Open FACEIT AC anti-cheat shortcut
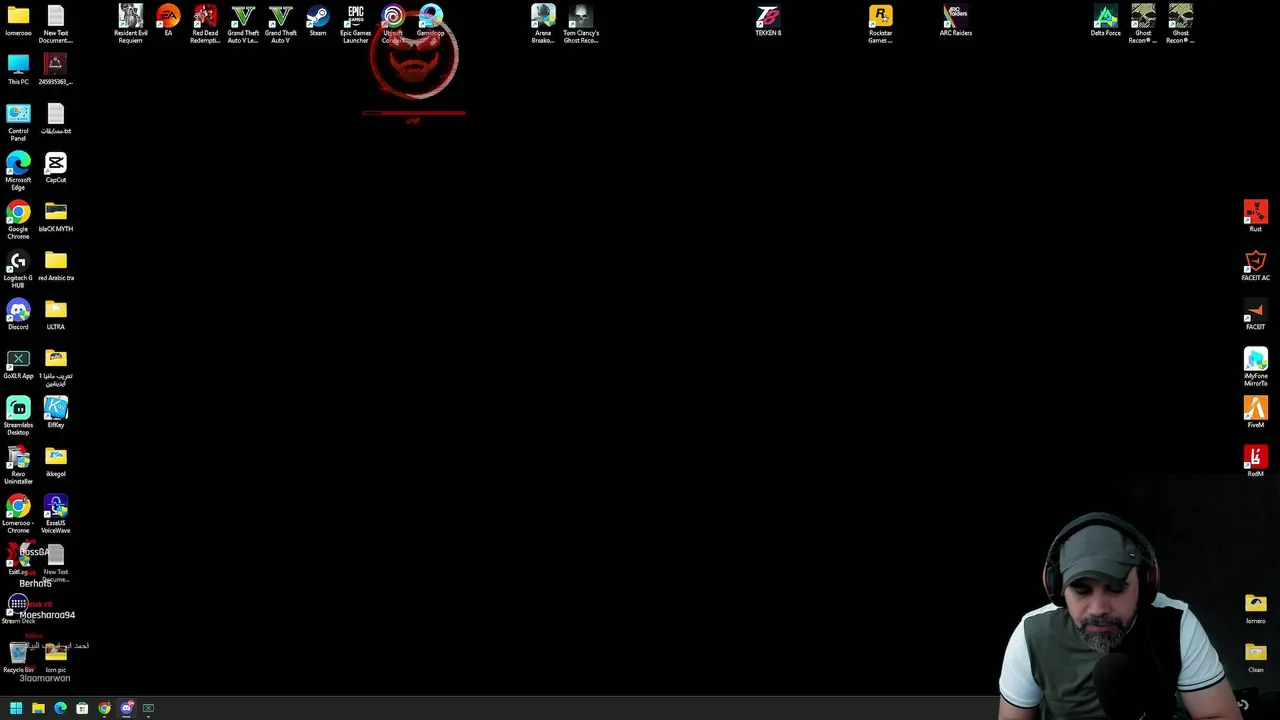This screenshot has width=1280, height=720. tap(1256, 266)
